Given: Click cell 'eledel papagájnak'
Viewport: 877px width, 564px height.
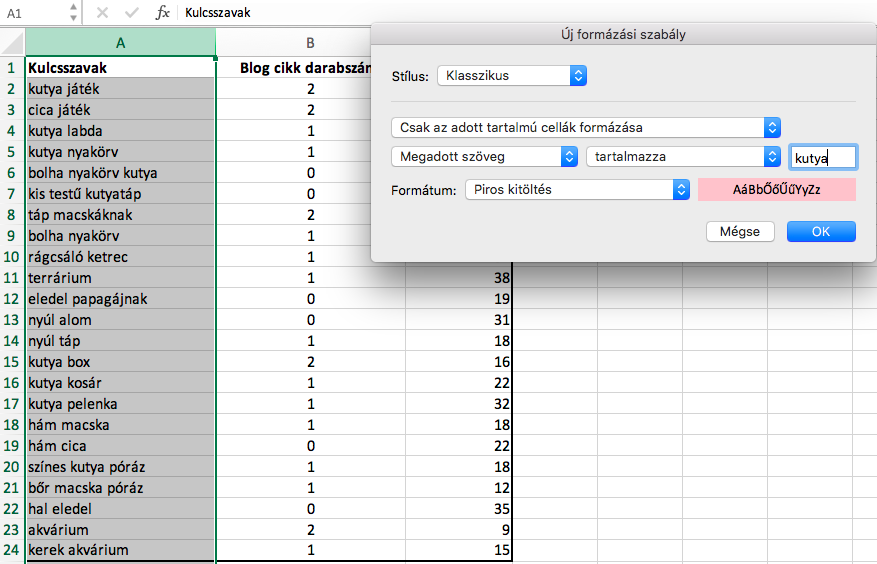Looking at the screenshot, I should [120, 299].
